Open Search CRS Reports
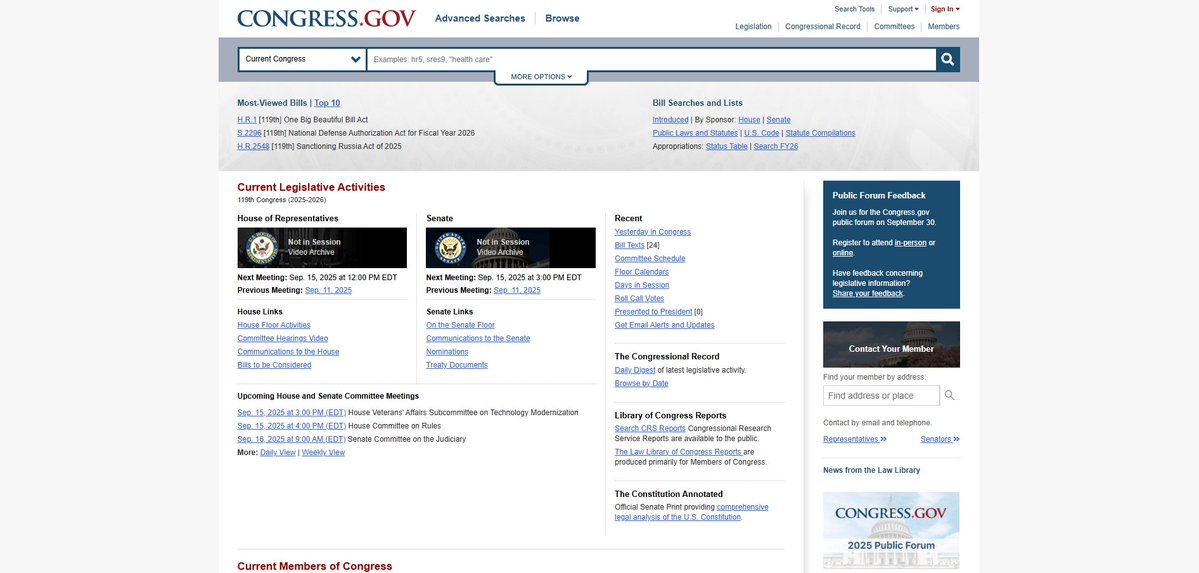1199x573 pixels. (650, 428)
